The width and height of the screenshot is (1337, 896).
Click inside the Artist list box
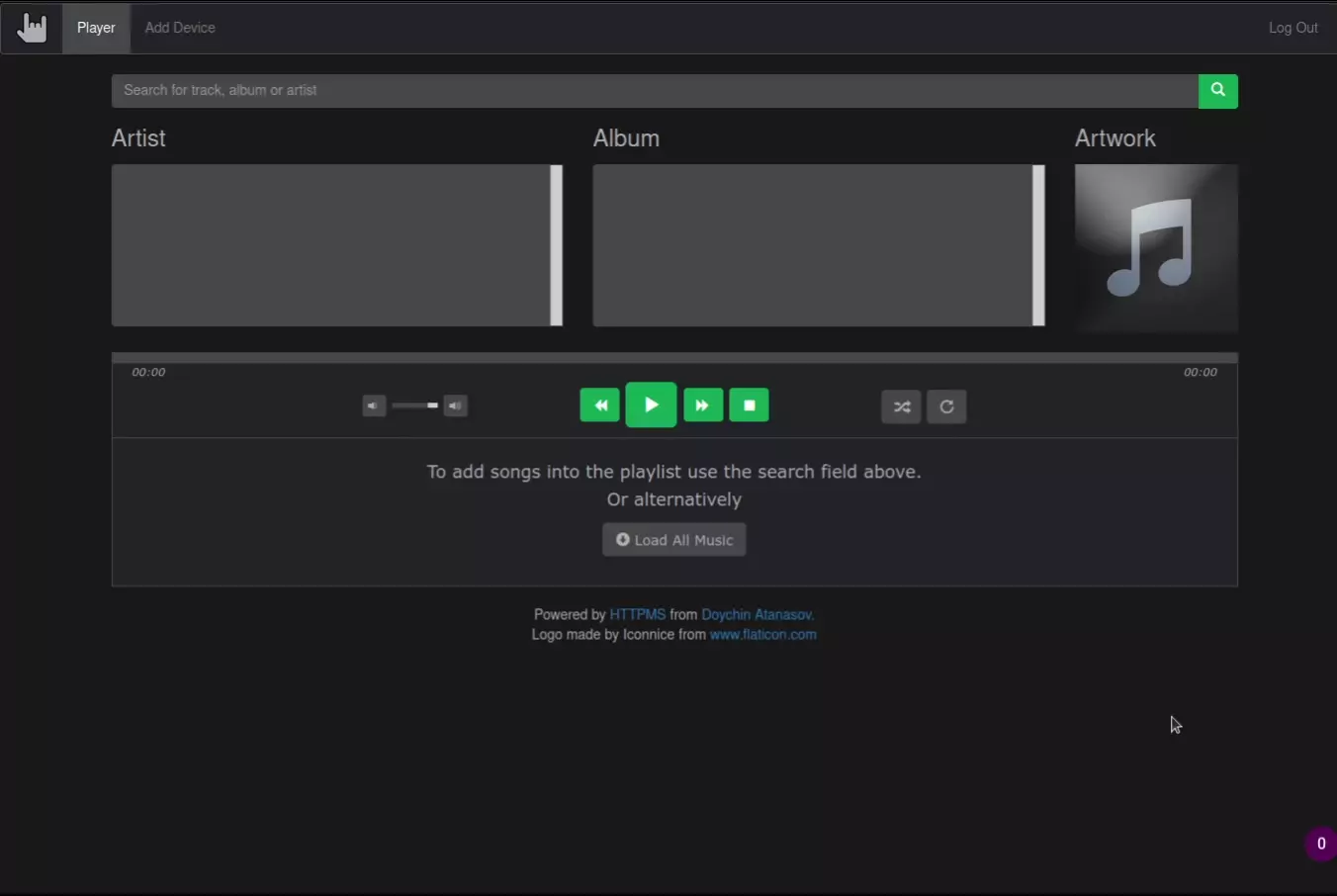tap(330, 245)
